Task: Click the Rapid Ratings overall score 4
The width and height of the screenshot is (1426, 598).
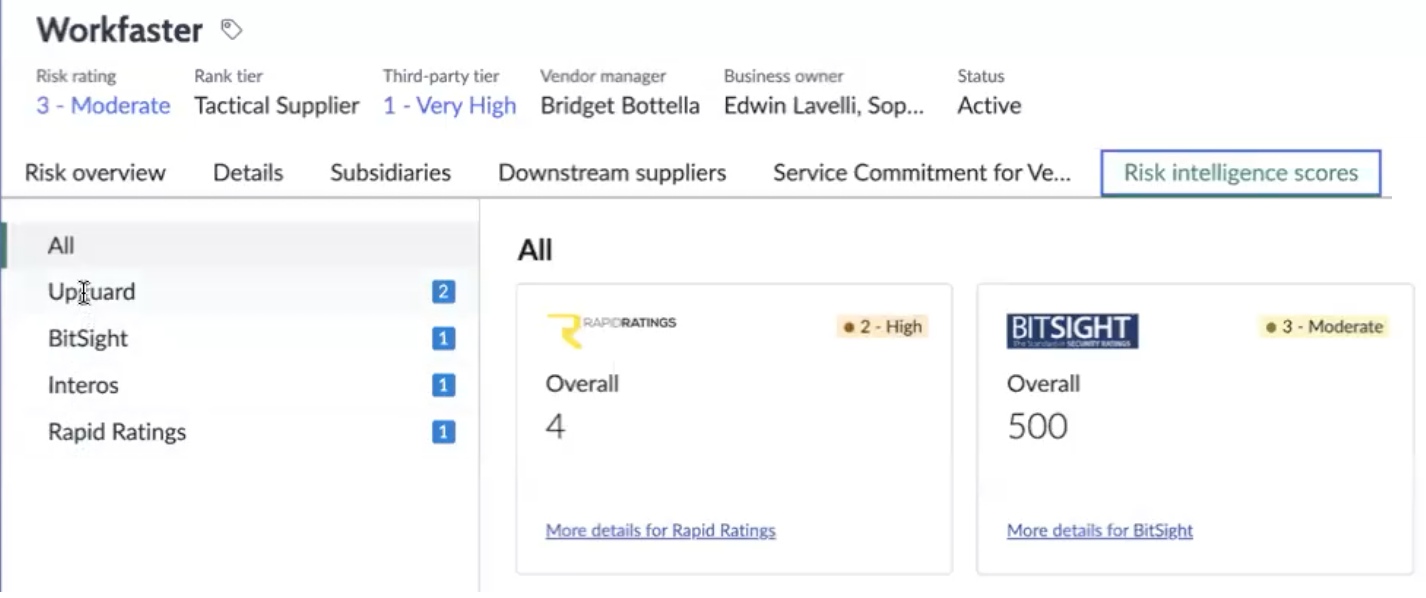Action: coord(555,427)
